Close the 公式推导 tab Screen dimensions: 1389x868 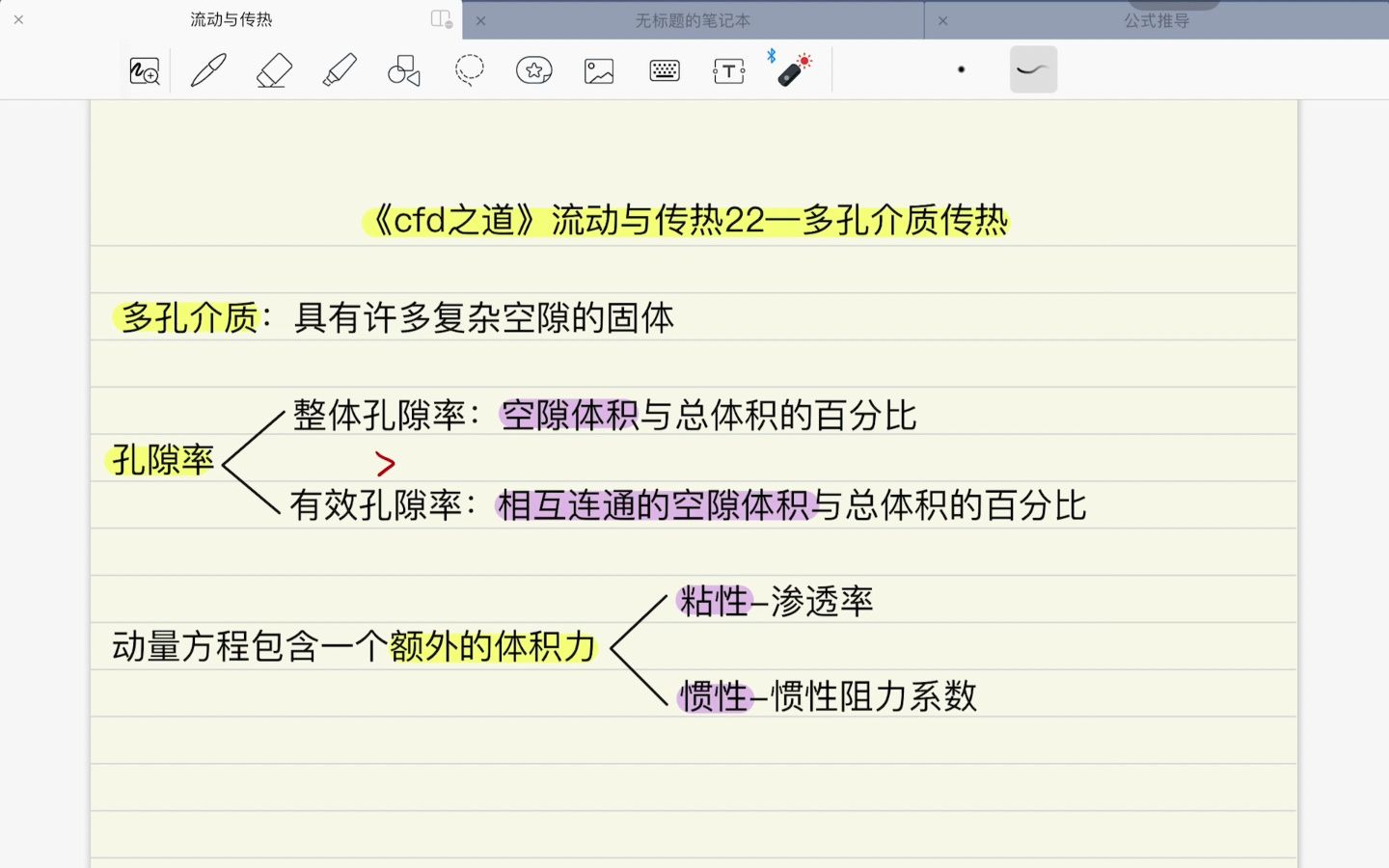[942, 20]
